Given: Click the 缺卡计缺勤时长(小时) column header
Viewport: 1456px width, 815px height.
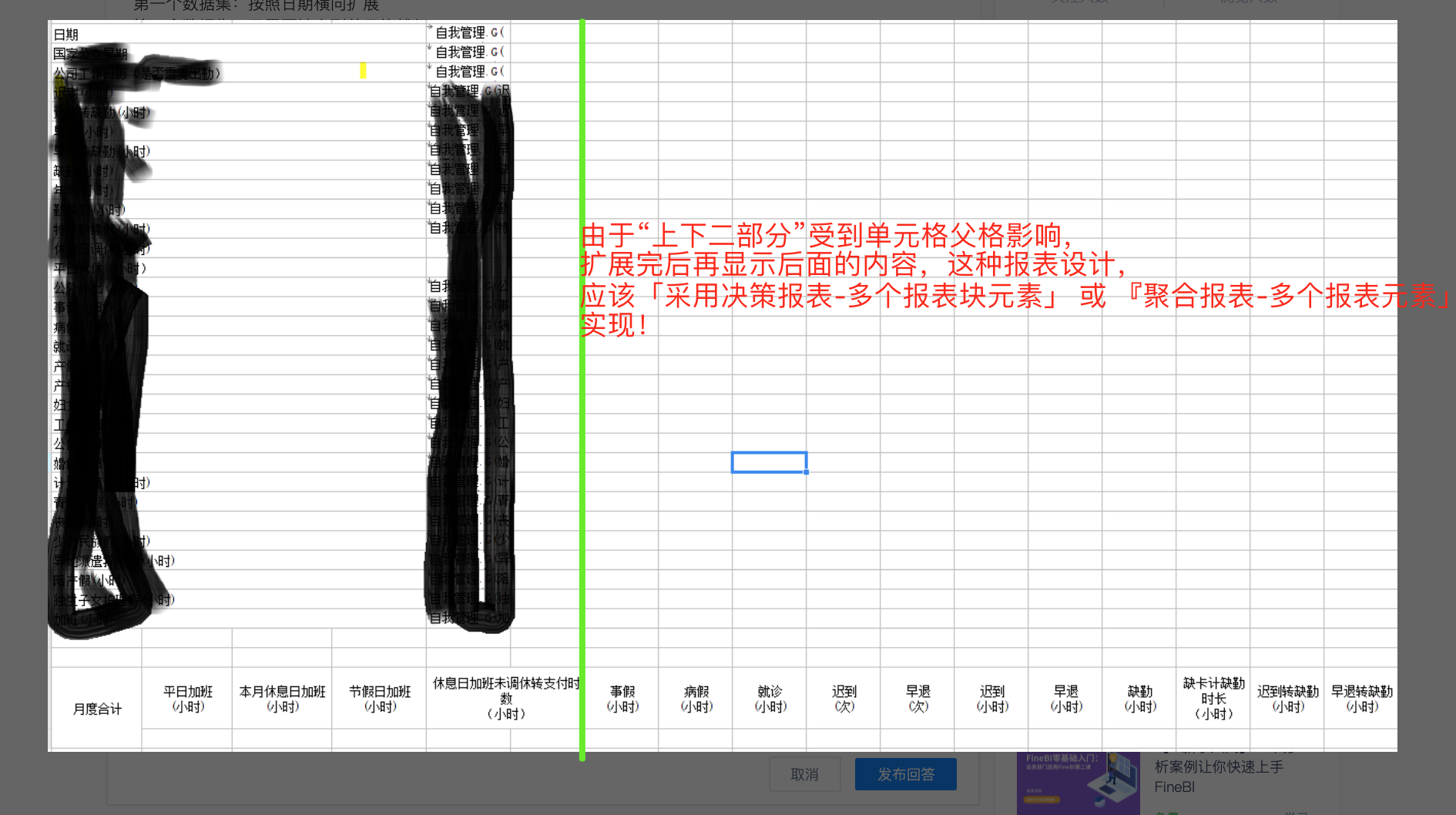Looking at the screenshot, I should pyautogui.click(x=1213, y=699).
